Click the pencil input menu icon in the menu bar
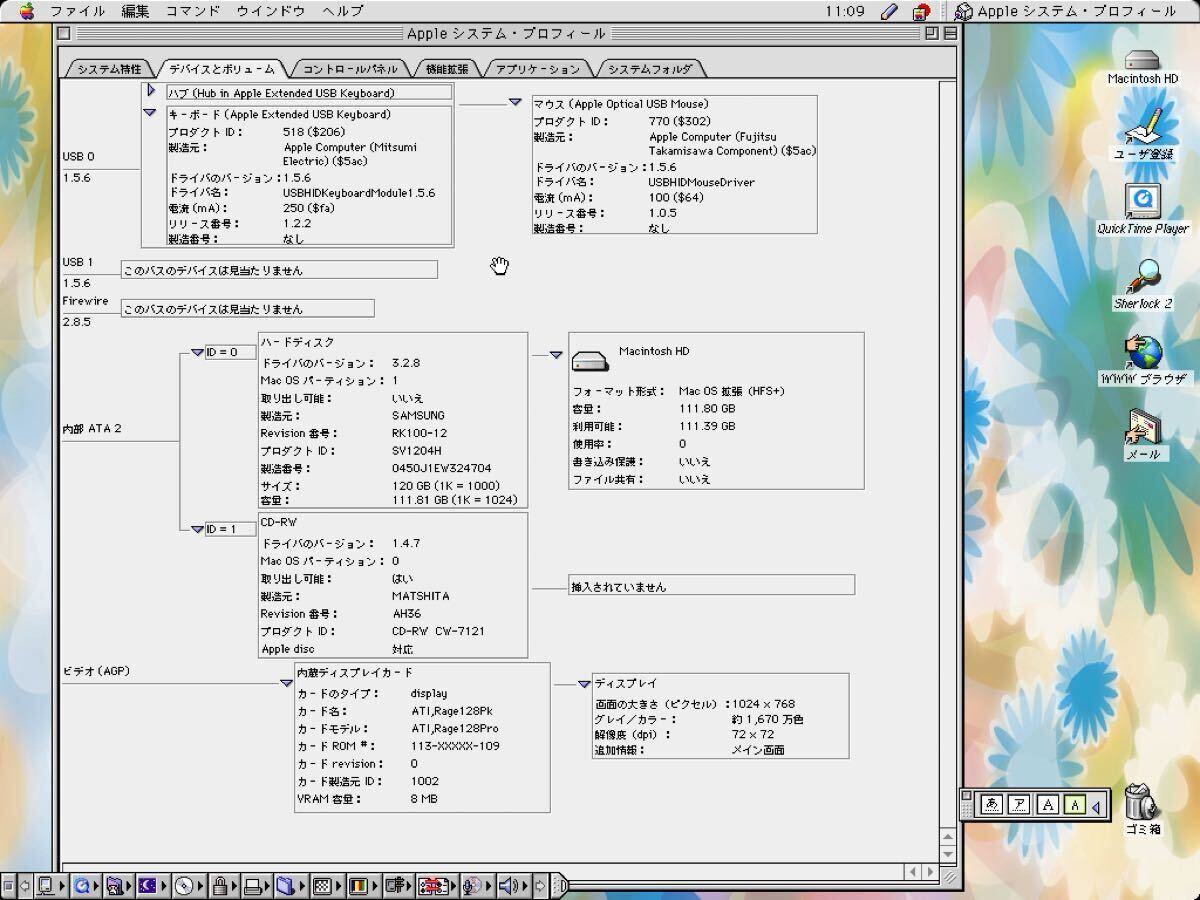Screen dimensions: 1200x900 (x=888, y=11)
